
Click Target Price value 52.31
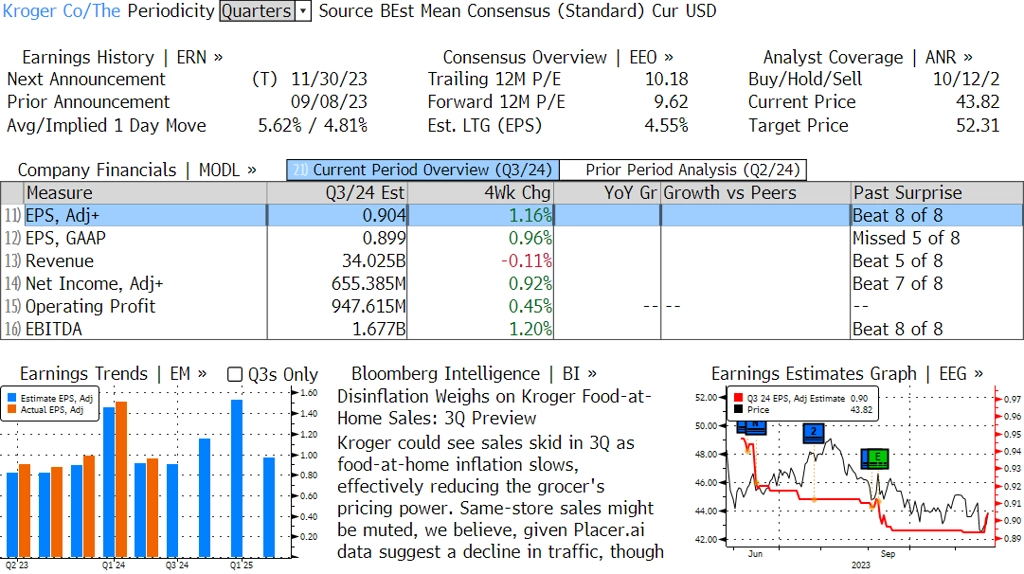click(x=978, y=125)
